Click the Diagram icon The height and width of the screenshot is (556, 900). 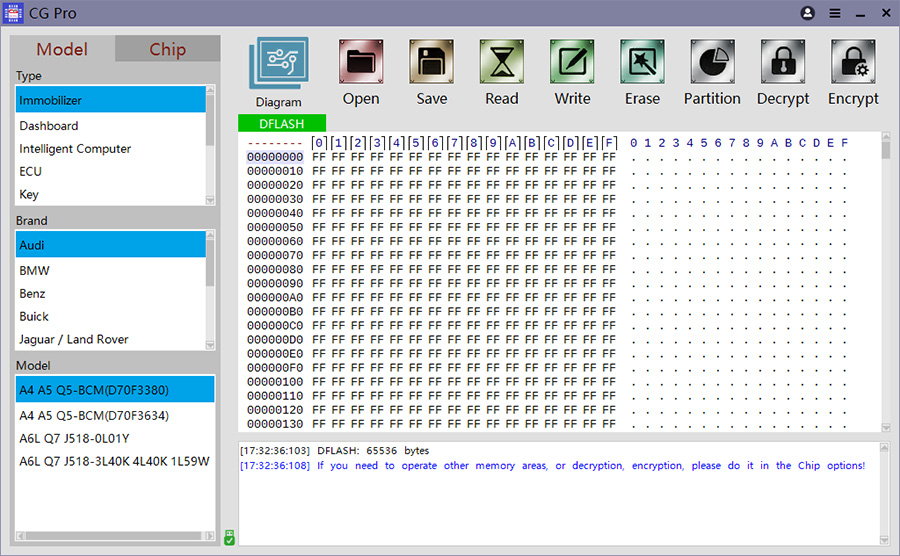278,66
